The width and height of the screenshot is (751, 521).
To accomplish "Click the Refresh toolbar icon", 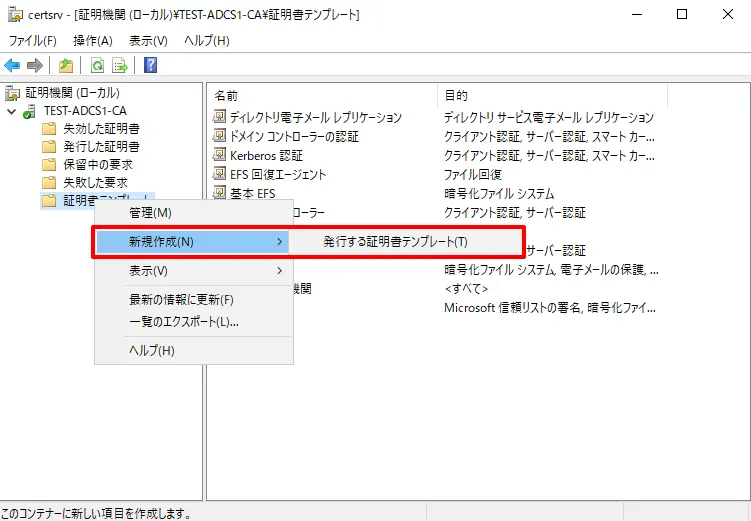I will click(98, 65).
